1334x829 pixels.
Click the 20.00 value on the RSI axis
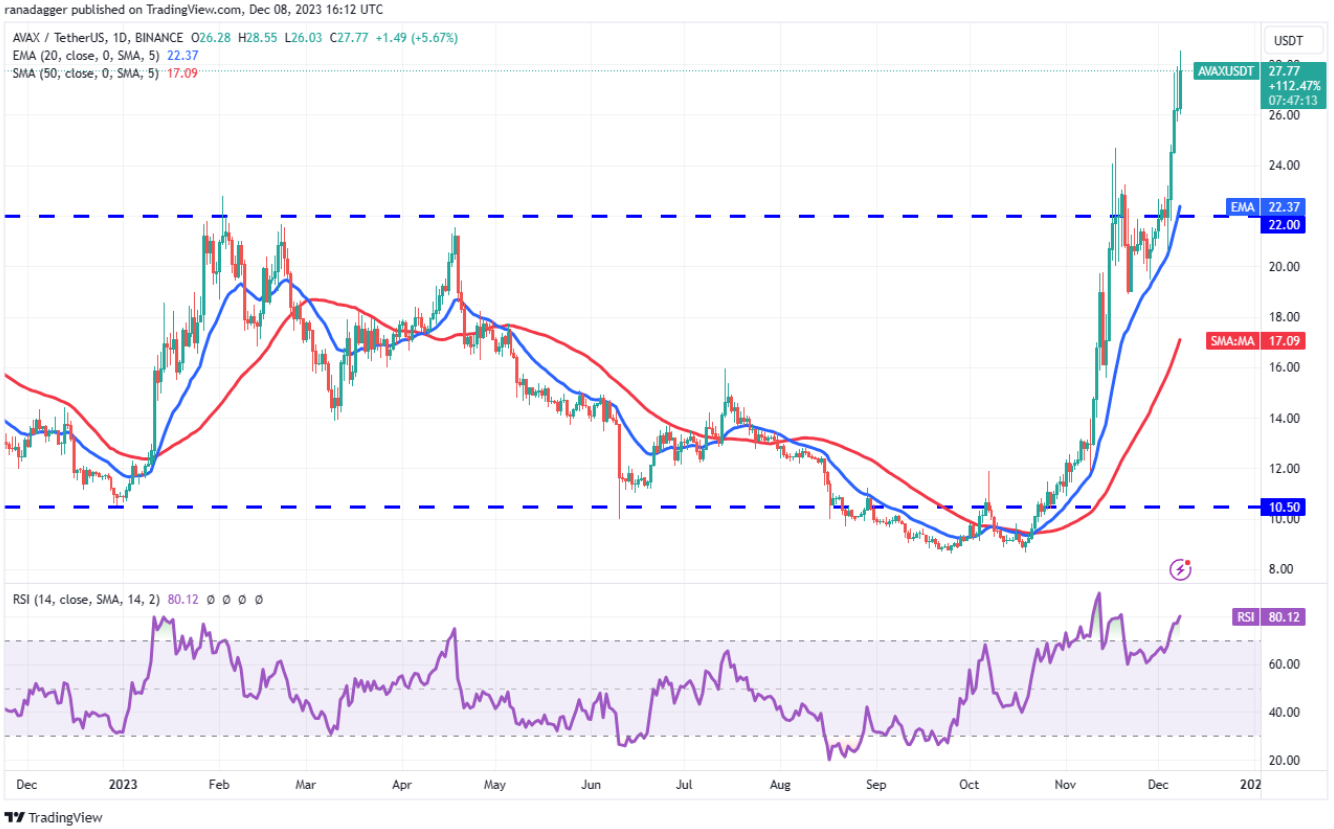tap(1284, 760)
